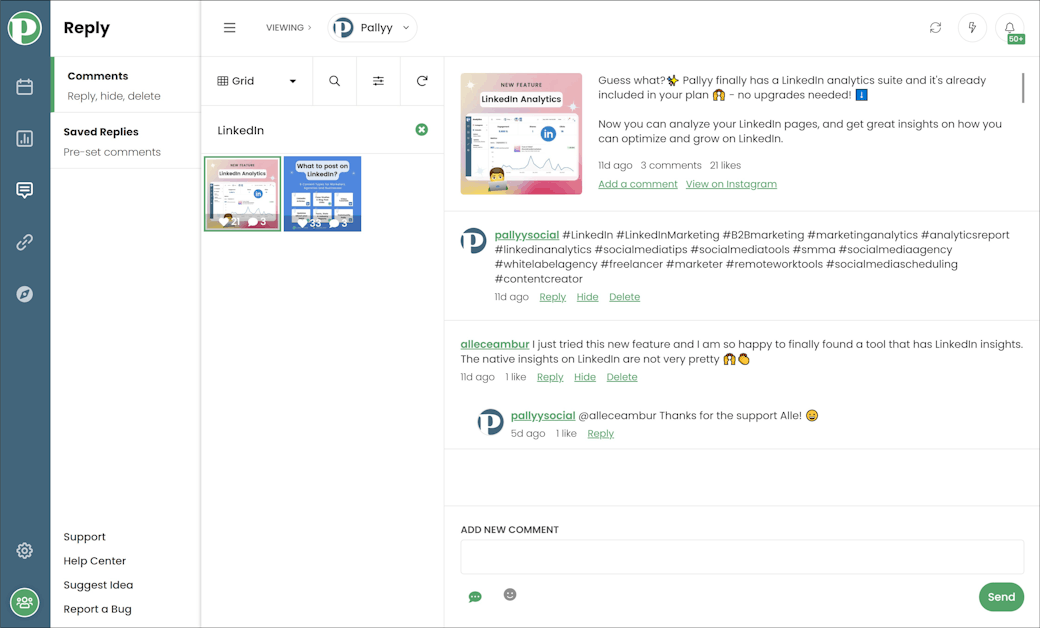Click the 3 comments count text
The width and height of the screenshot is (1040, 628).
(x=671, y=165)
